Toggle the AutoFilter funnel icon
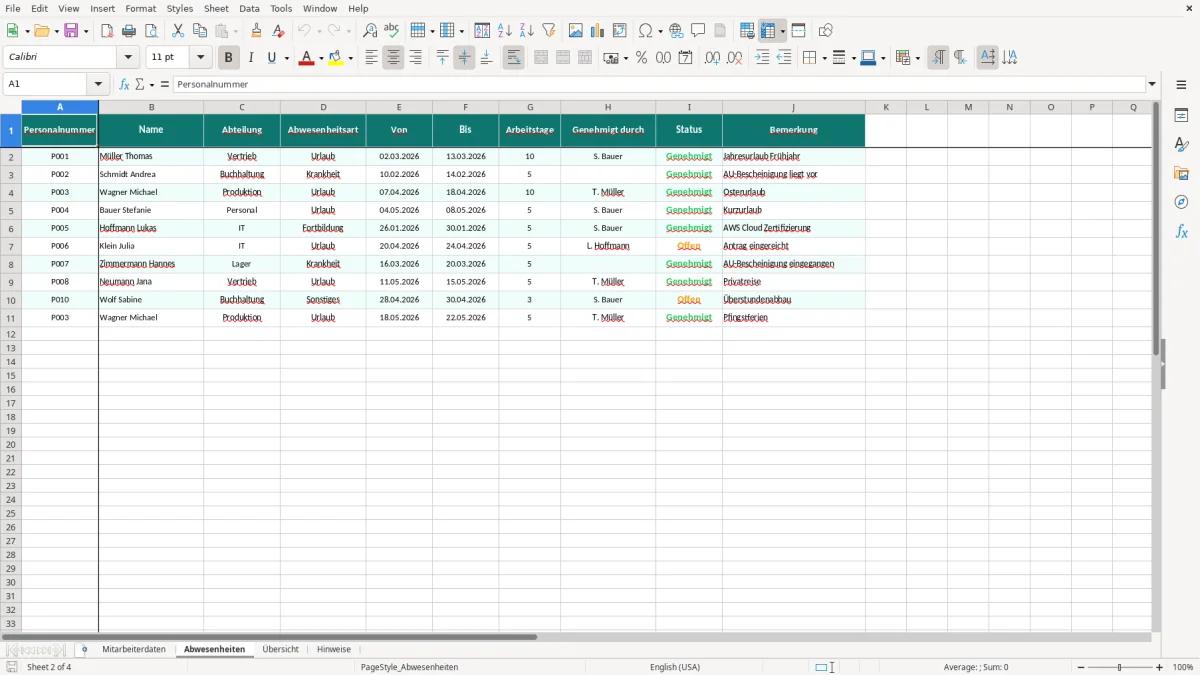Image resolution: width=1200 pixels, height=675 pixels. click(549, 31)
